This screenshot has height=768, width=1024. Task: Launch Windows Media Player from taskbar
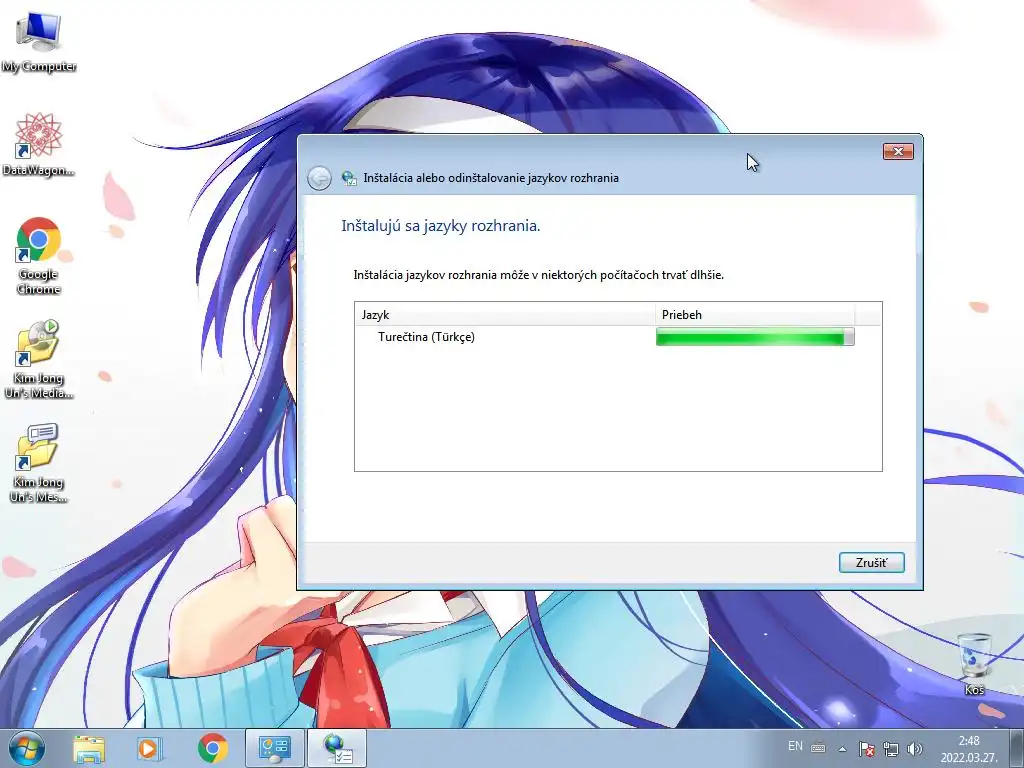pyautogui.click(x=150, y=749)
